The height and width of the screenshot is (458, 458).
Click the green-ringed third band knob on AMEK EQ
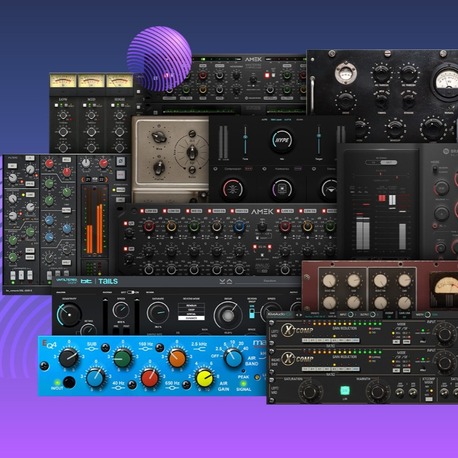(194, 226)
